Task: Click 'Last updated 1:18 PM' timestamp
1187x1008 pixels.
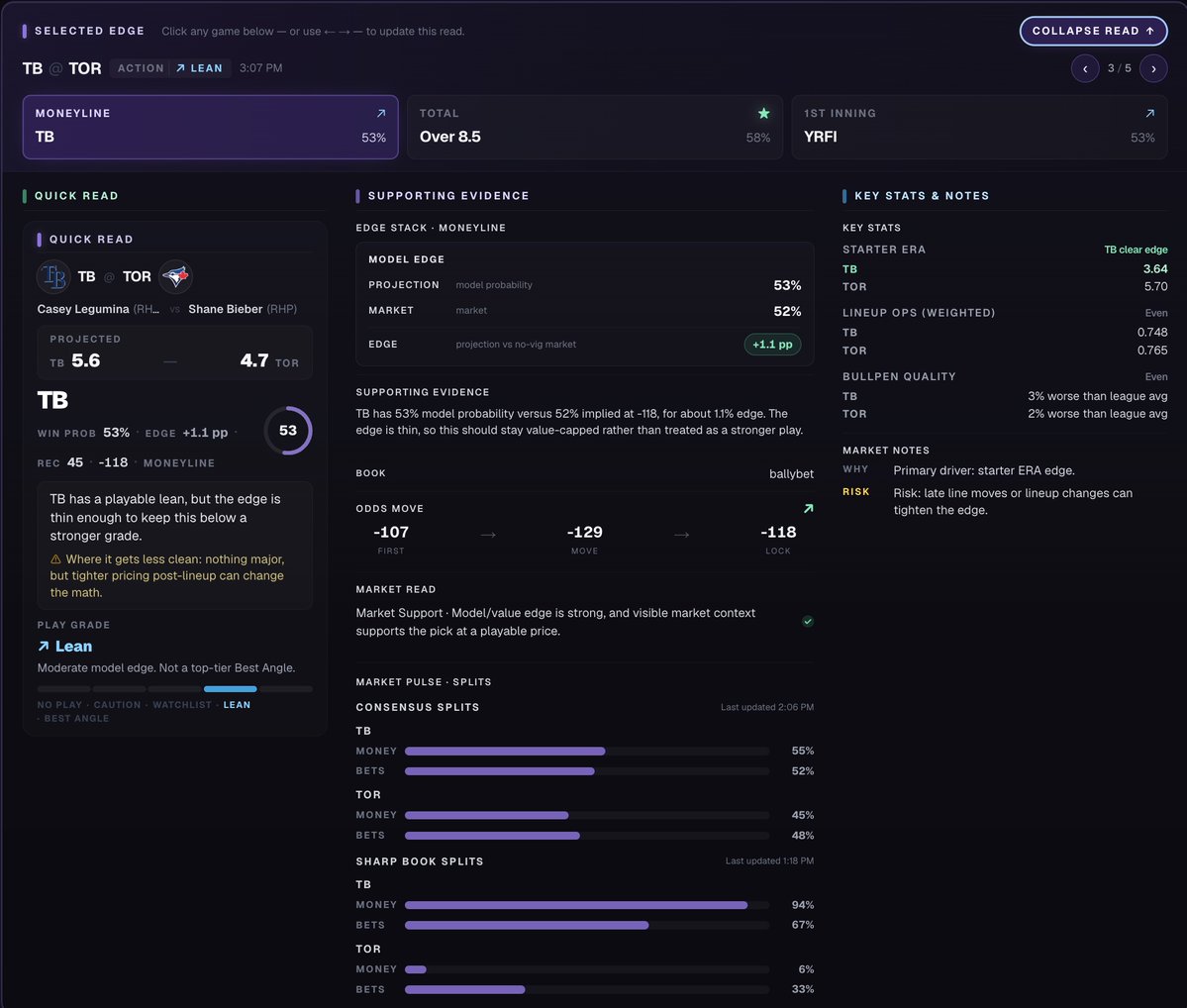Action: [x=769, y=861]
